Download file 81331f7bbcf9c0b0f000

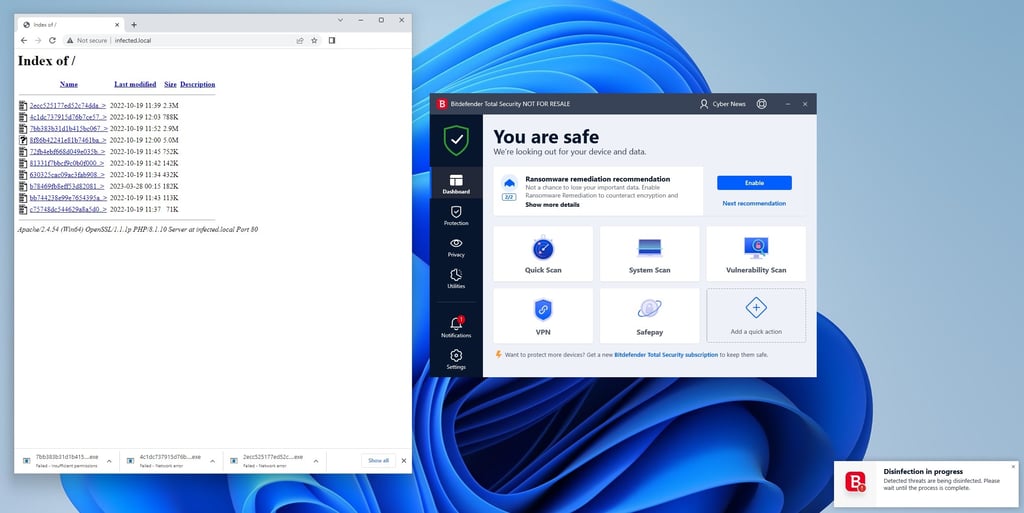(x=67, y=163)
